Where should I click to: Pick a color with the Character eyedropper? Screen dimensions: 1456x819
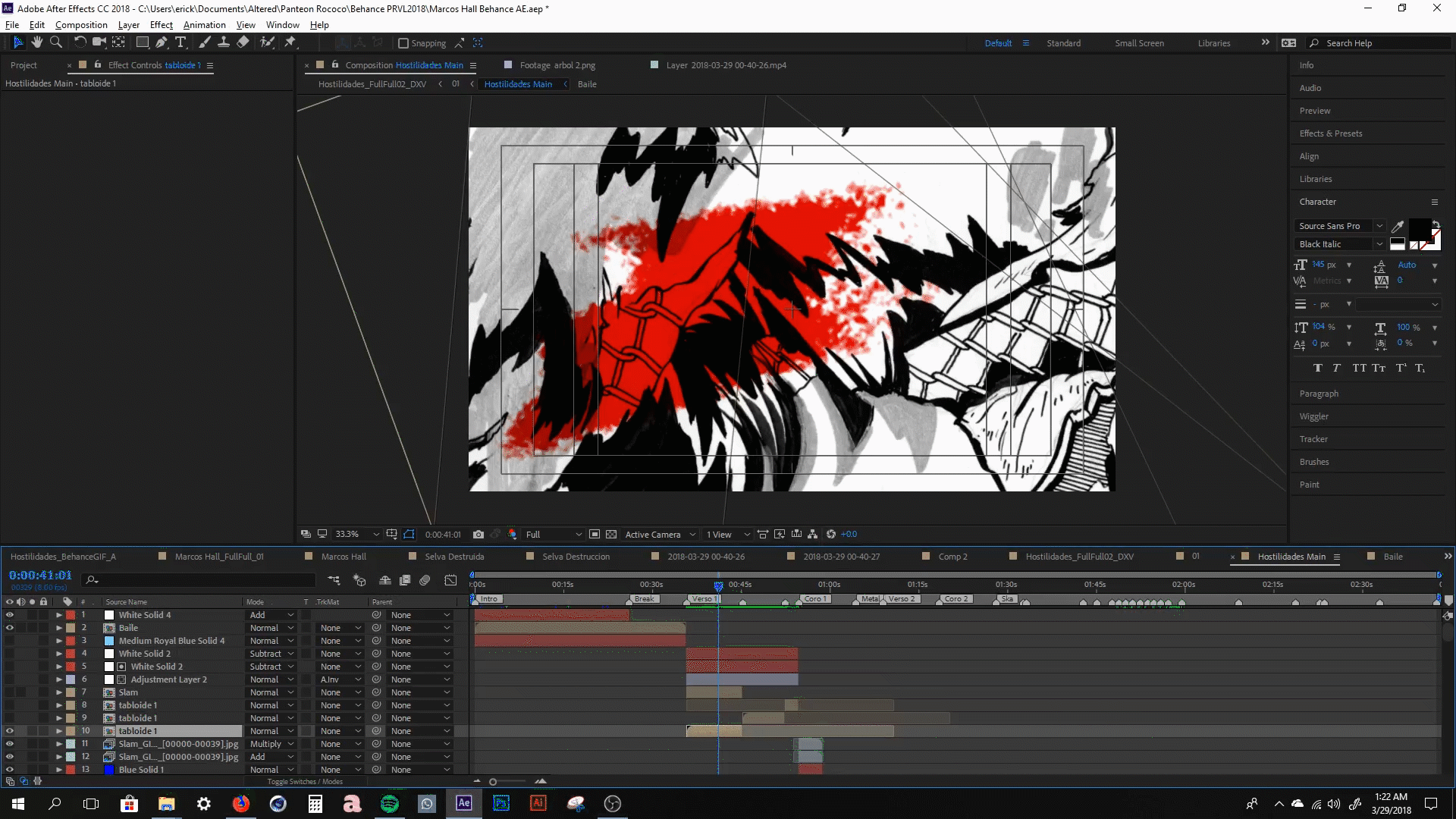(1398, 226)
